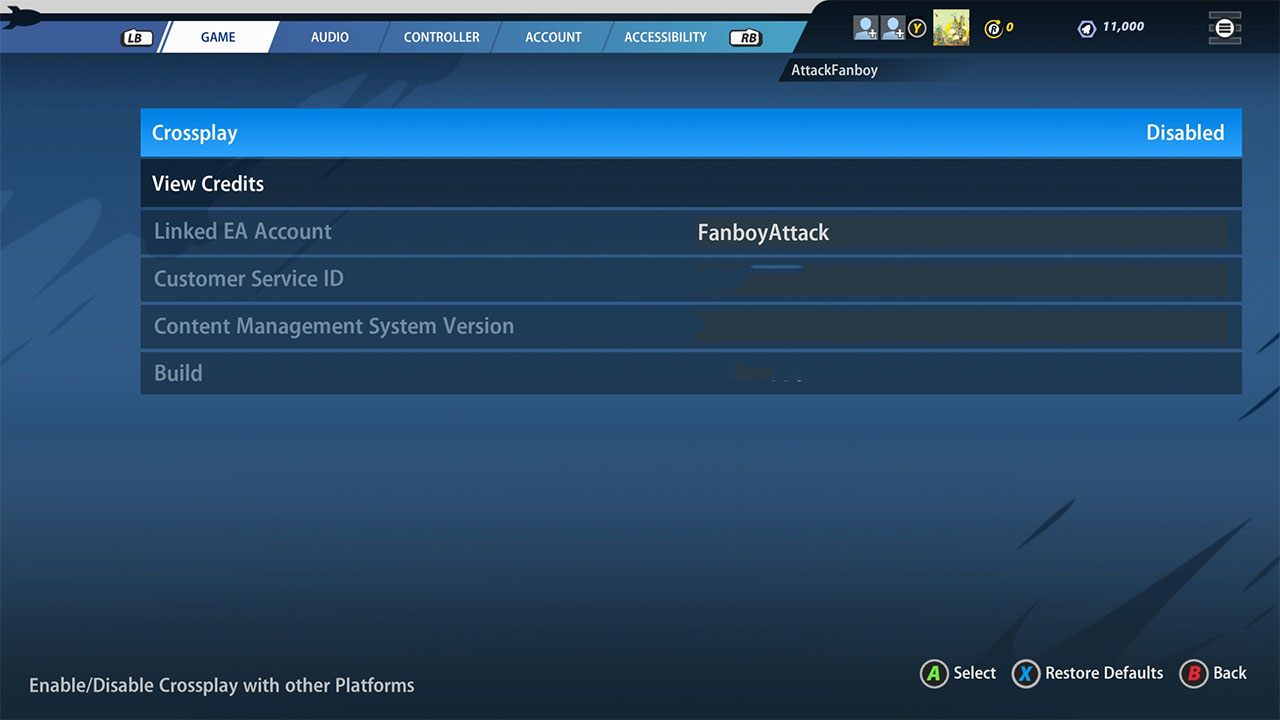Open the hamburger menu icon
Image resolution: width=1280 pixels, height=720 pixels.
[1225, 28]
